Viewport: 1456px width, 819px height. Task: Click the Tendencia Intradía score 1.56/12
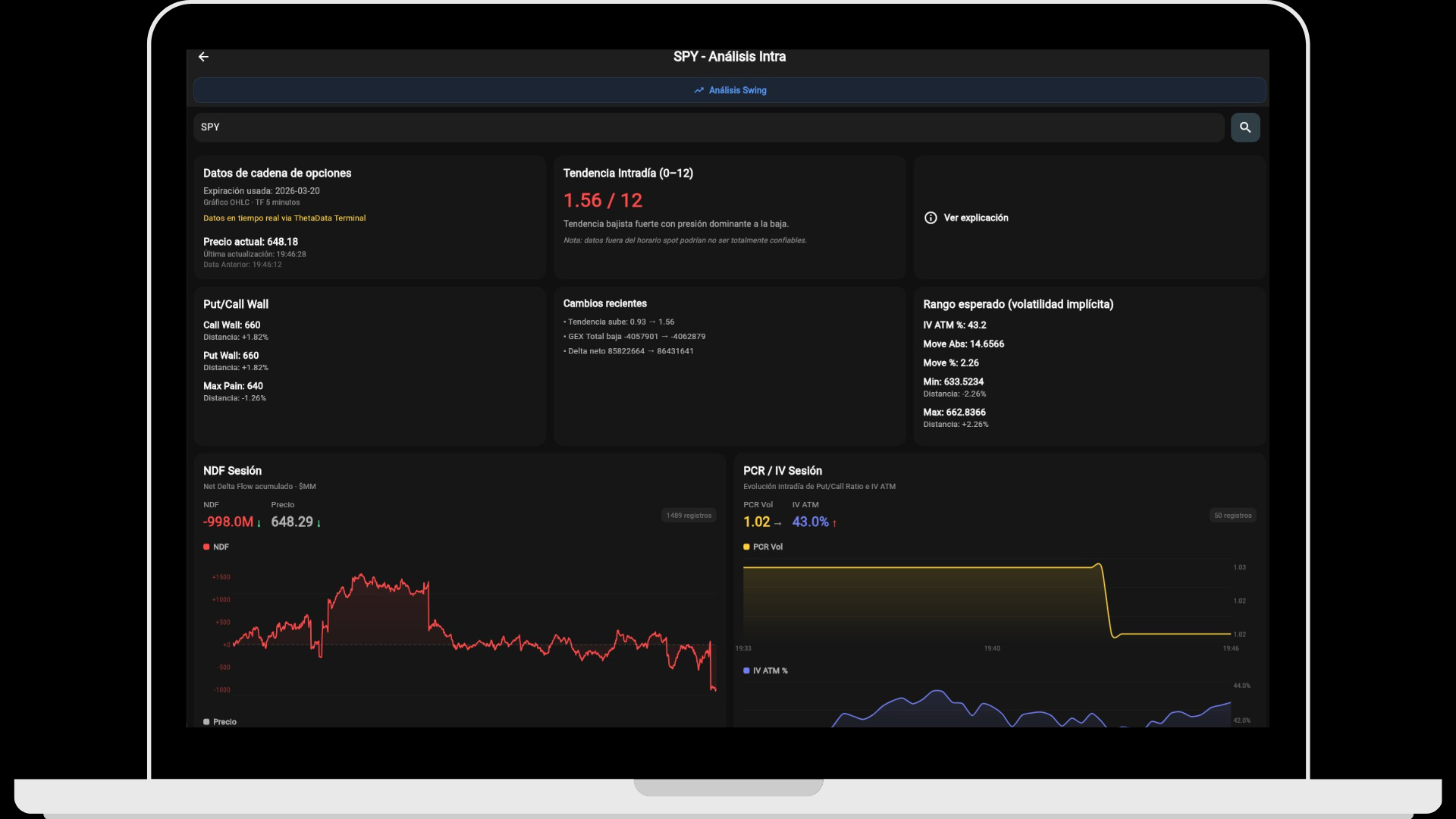click(x=603, y=199)
